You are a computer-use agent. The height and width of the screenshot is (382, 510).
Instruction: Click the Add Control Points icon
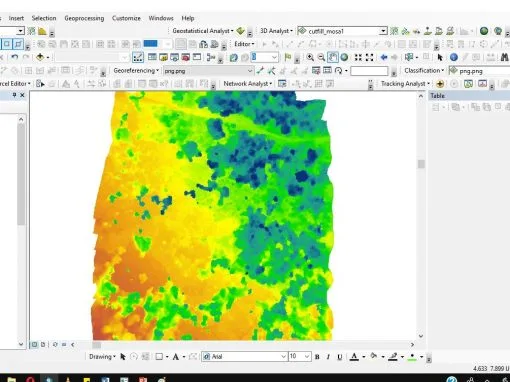(260, 71)
